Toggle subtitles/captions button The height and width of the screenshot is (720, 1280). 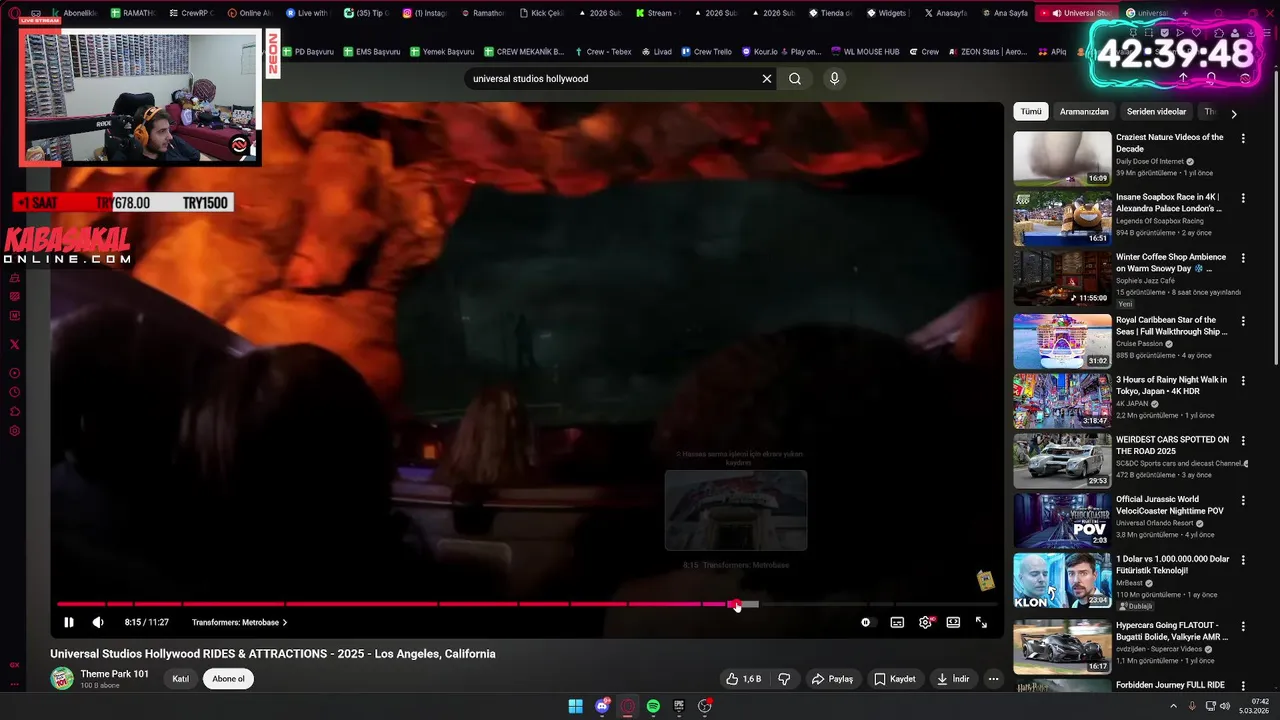[x=897, y=622]
